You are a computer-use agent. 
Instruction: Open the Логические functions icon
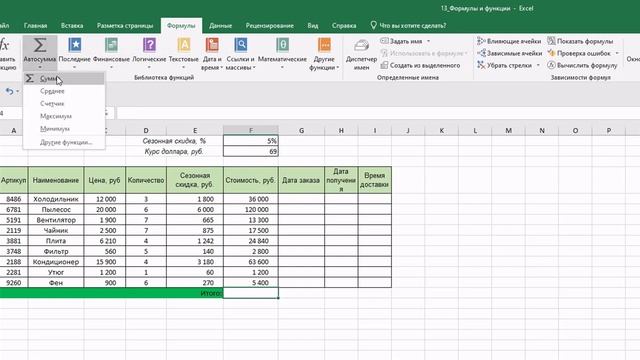click(149, 45)
